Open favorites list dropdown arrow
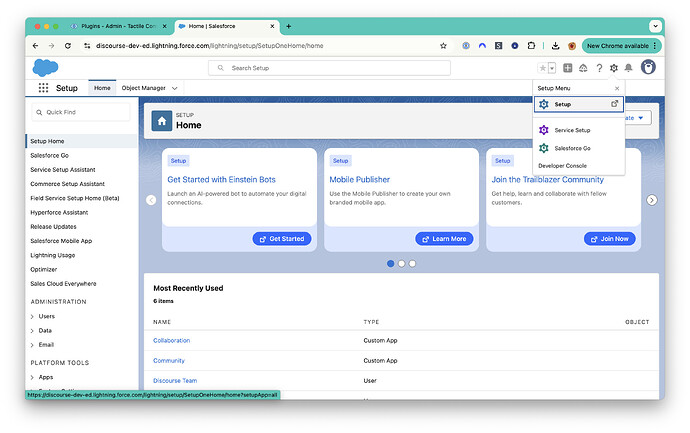The image size is (690, 433). point(552,68)
